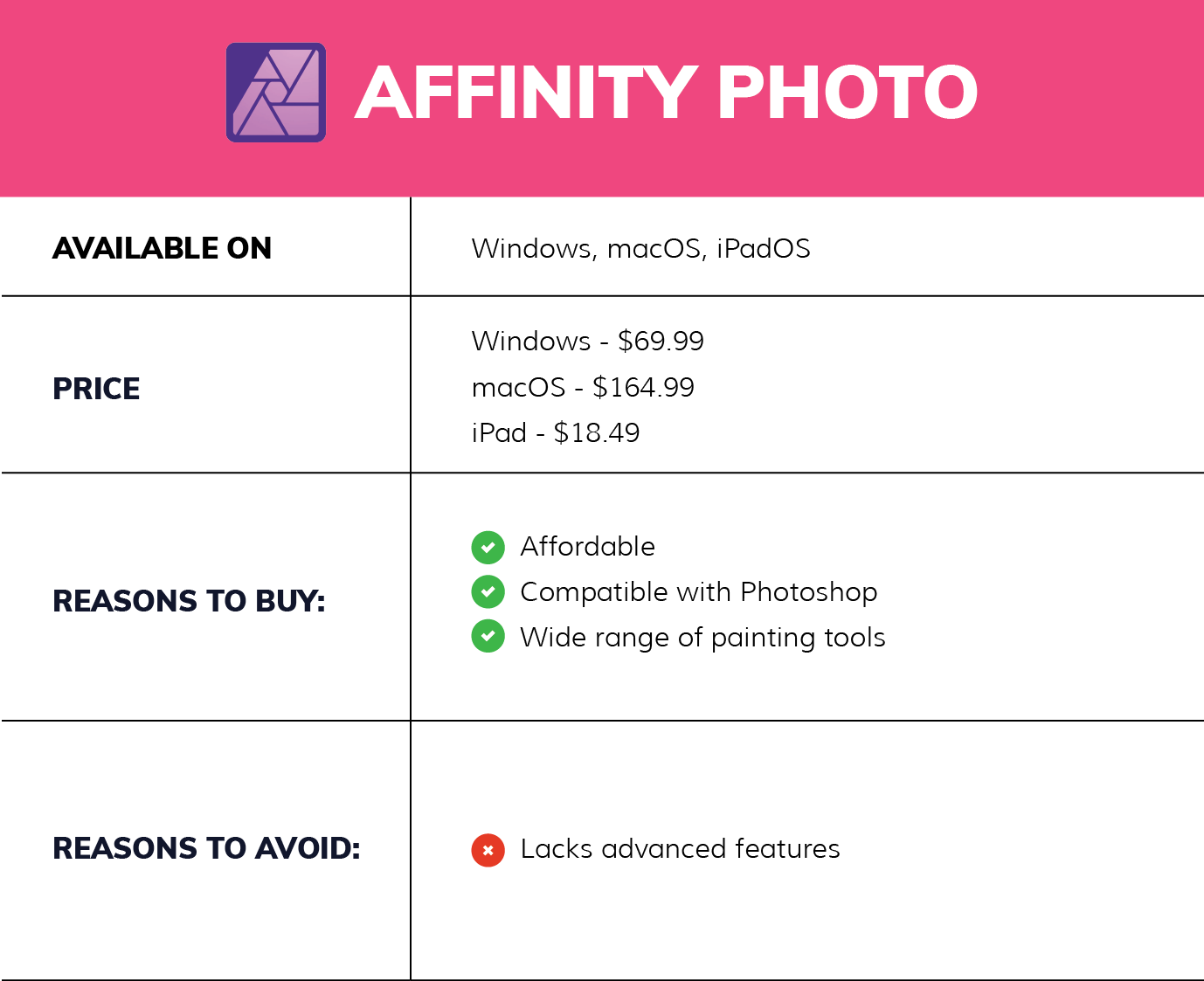Viewport: 1204px width, 981px height.
Task: Click the Windows - $69.99 price line
Action: click(x=587, y=341)
